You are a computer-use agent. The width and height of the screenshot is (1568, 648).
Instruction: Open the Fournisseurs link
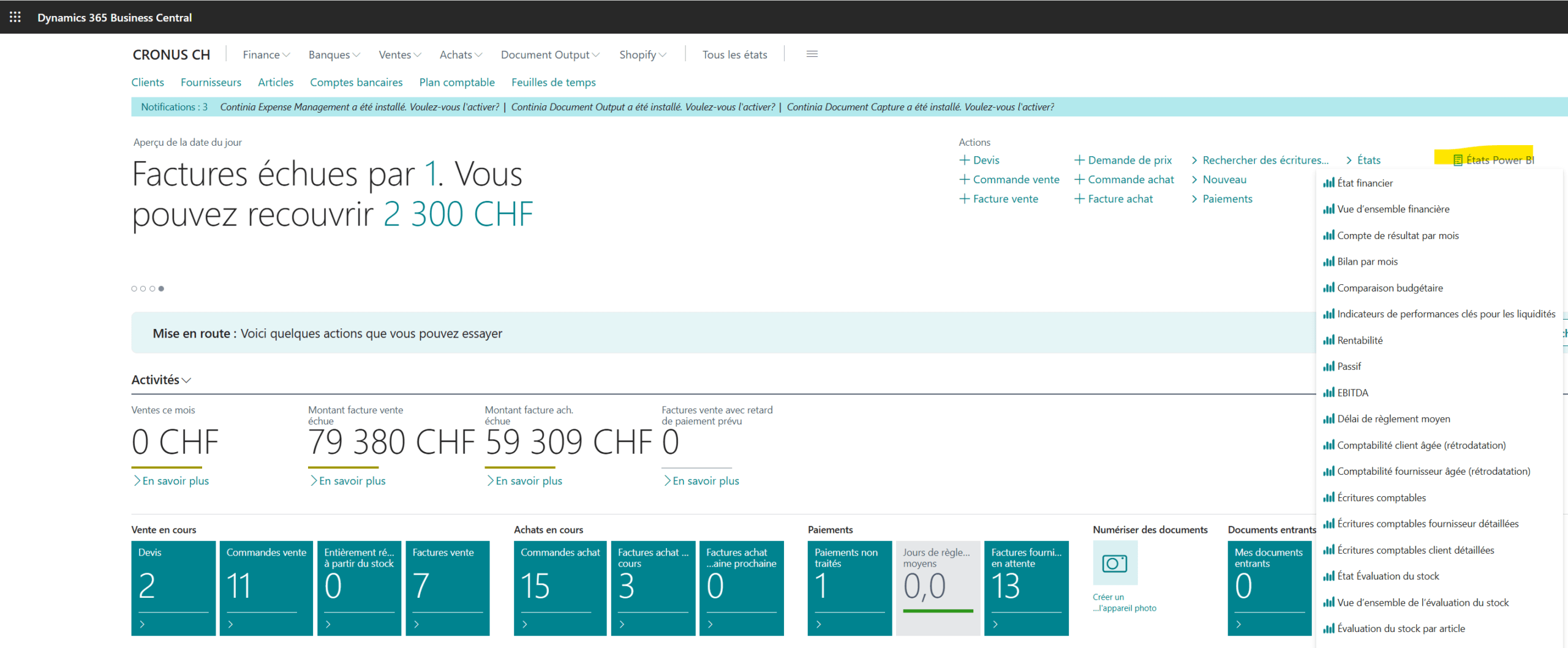tap(211, 82)
